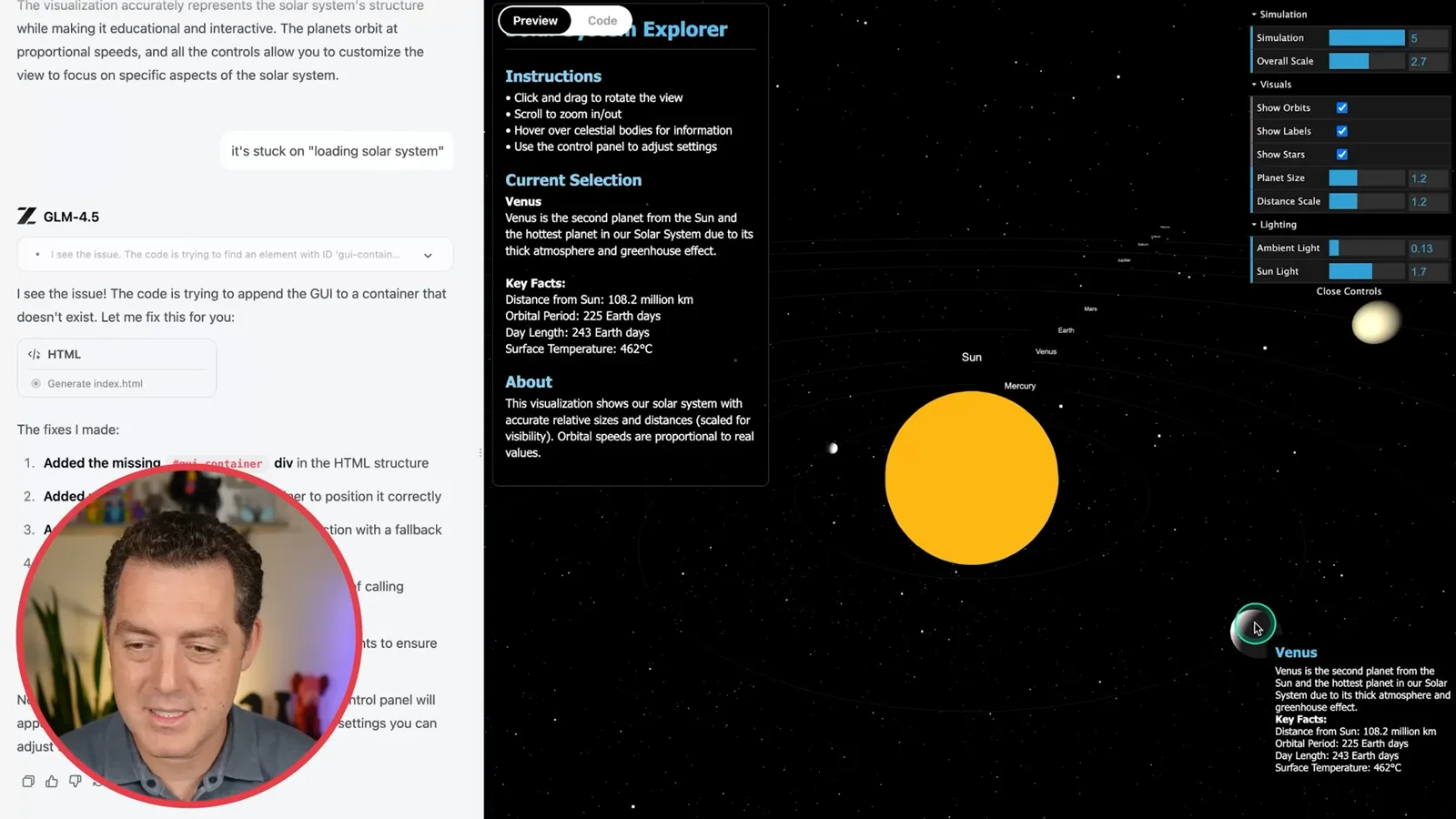
Task: Click the HTML code bracket icon
Action: pyautogui.click(x=34, y=354)
